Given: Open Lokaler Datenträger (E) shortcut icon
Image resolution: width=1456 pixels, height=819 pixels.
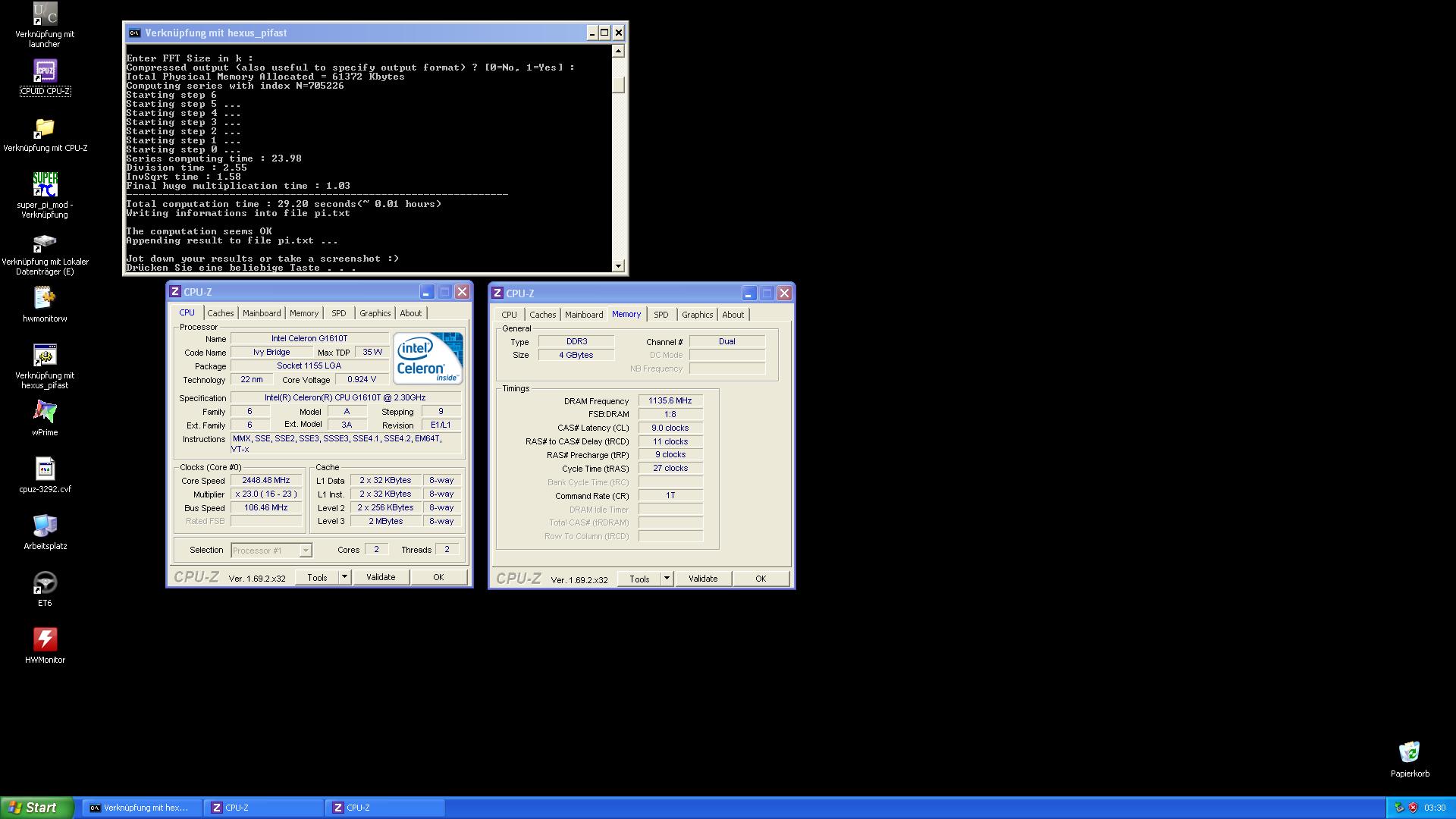Looking at the screenshot, I should pos(45,241).
